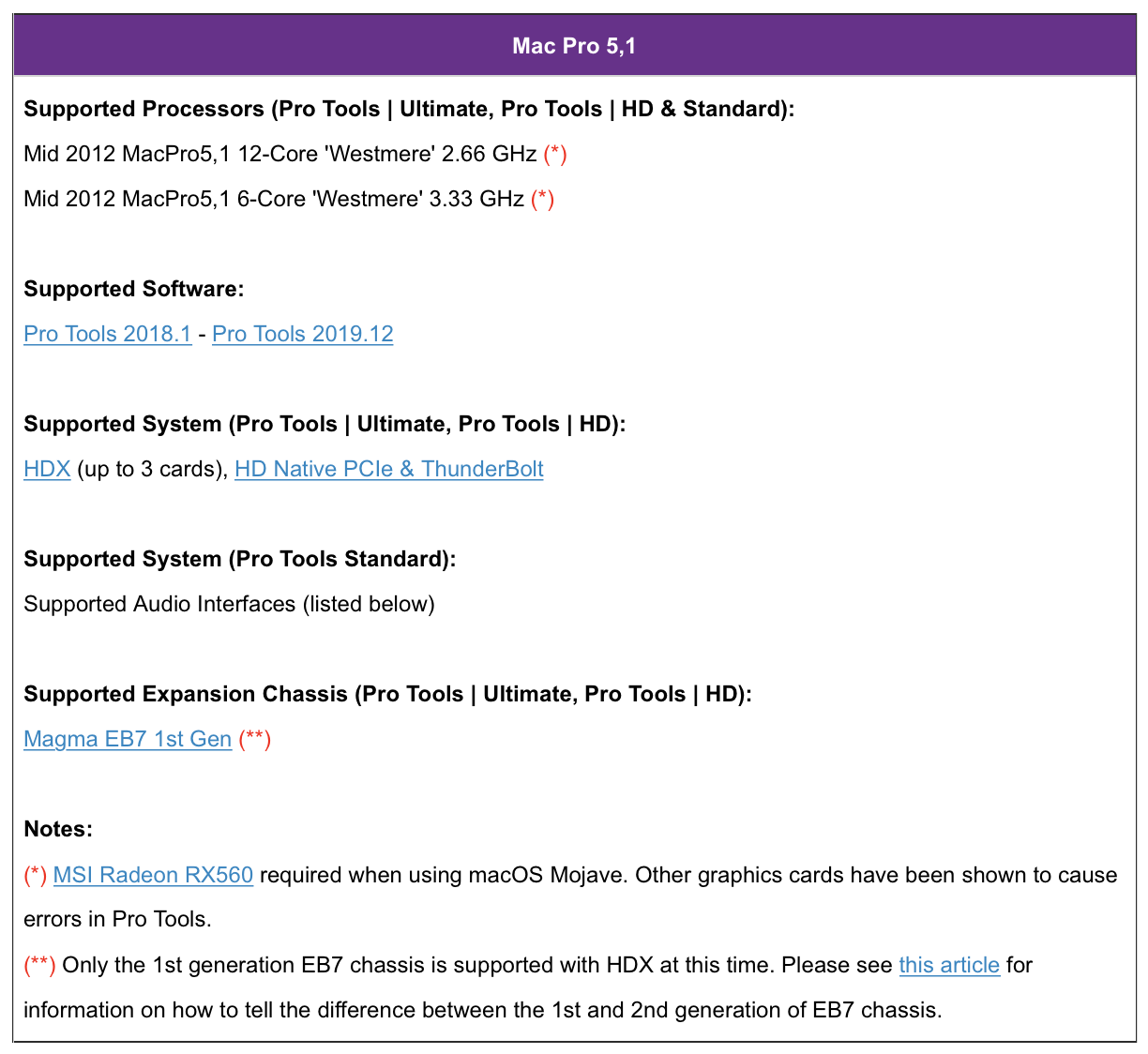Click red asterisk after 2.66 GHz
The image size is (1148, 1054).
555,154
